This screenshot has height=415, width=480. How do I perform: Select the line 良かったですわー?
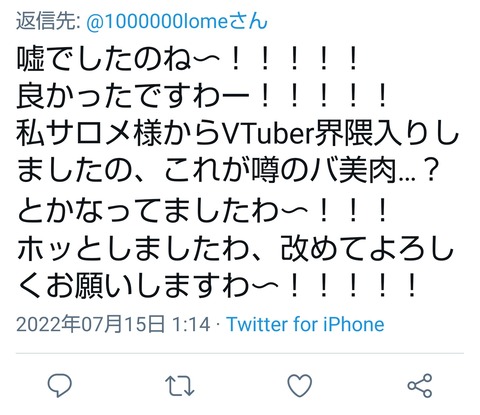point(133,97)
